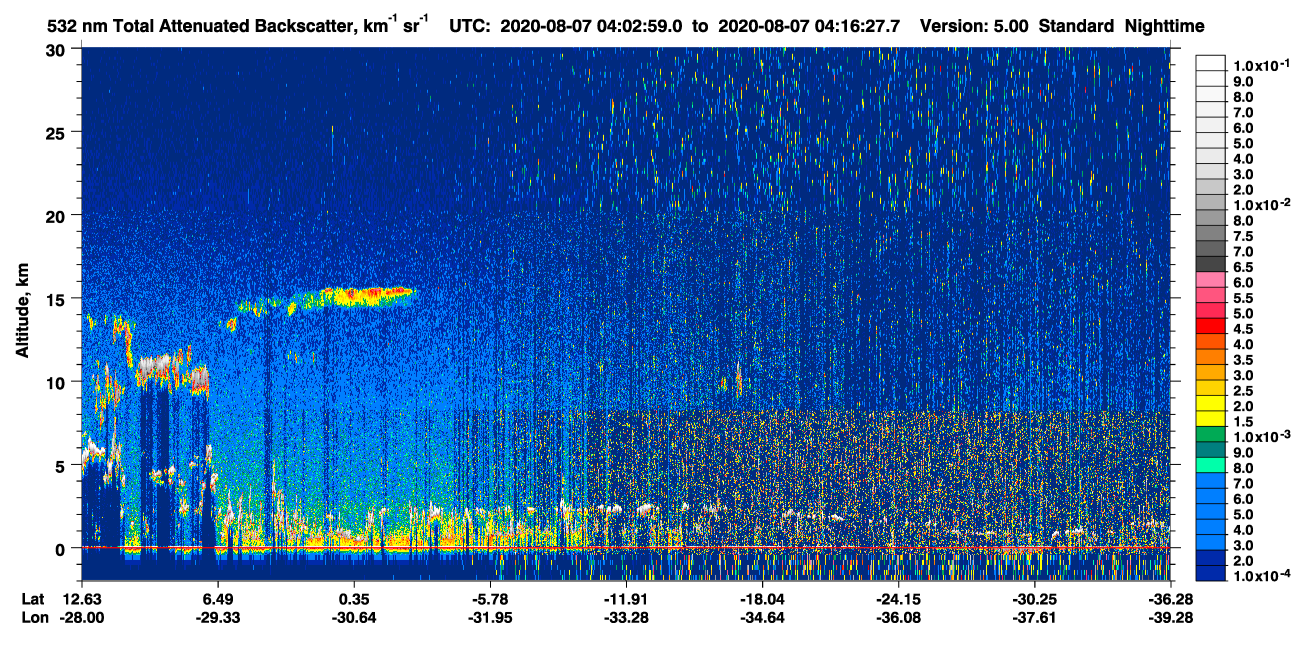Pick the mint green swatch in the colorbar
The height and width of the screenshot is (667, 1300).
(x=1211, y=464)
